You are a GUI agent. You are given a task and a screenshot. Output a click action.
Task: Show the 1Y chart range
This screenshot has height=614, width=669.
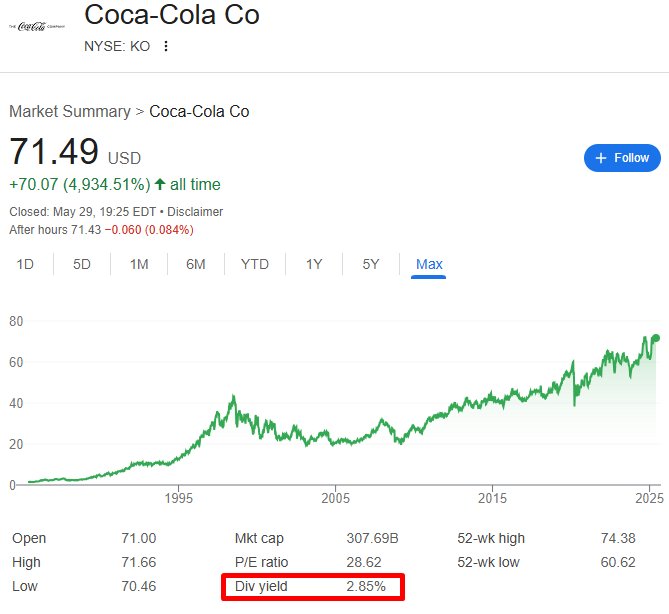314,264
